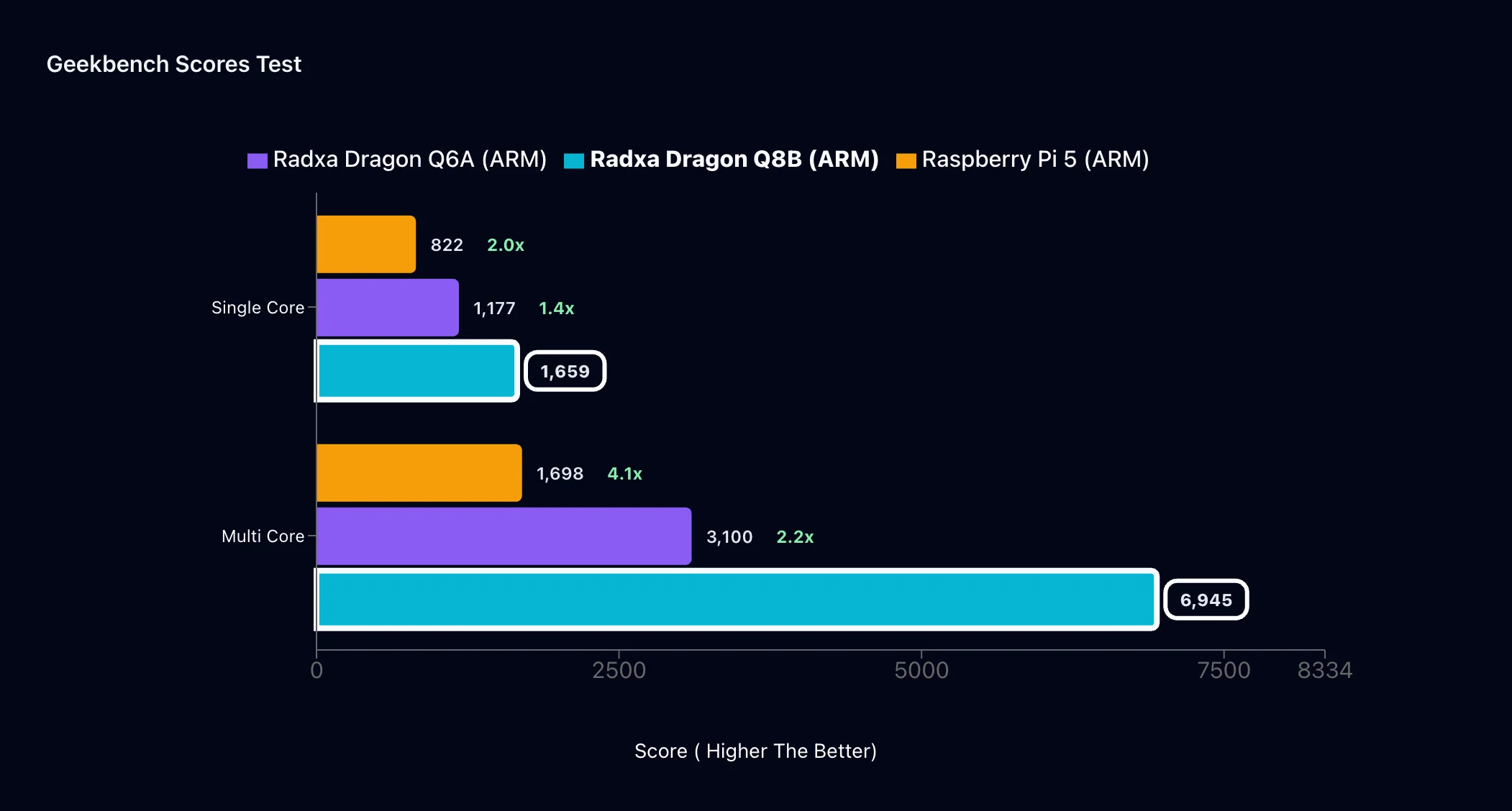Screen dimensions: 1512x811
Task: Click the 1,698 score value
Action: point(560,474)
